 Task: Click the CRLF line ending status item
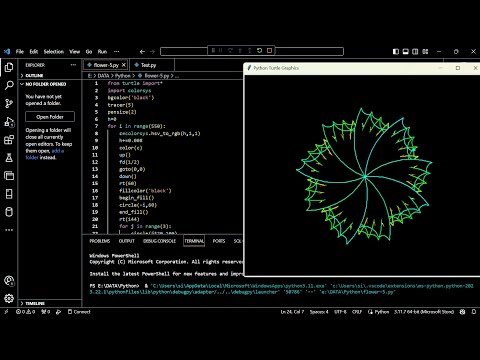tap(357, 312)
